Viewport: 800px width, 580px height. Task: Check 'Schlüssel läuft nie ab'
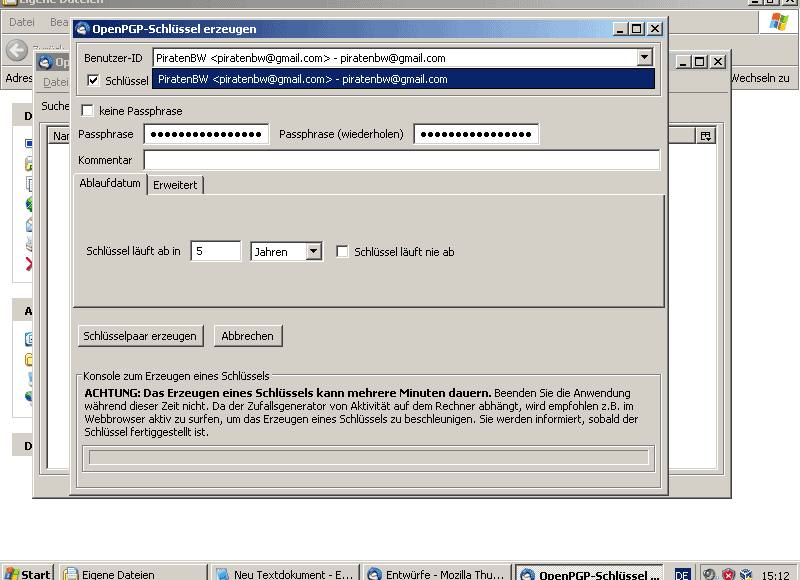(x=342, y=251)
